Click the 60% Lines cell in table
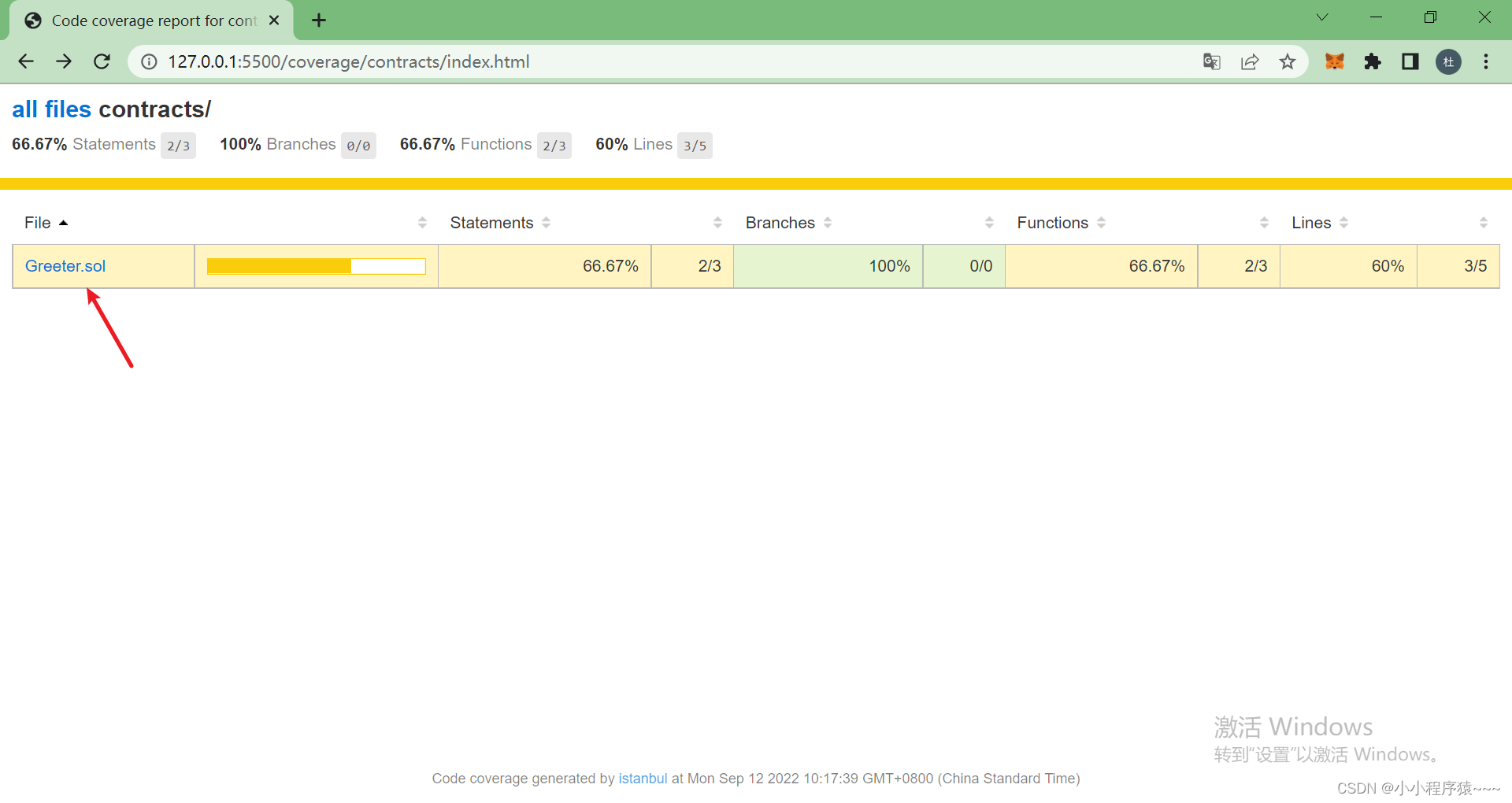The height and width of the screenshot is (803, 1512). [1348, 266]
